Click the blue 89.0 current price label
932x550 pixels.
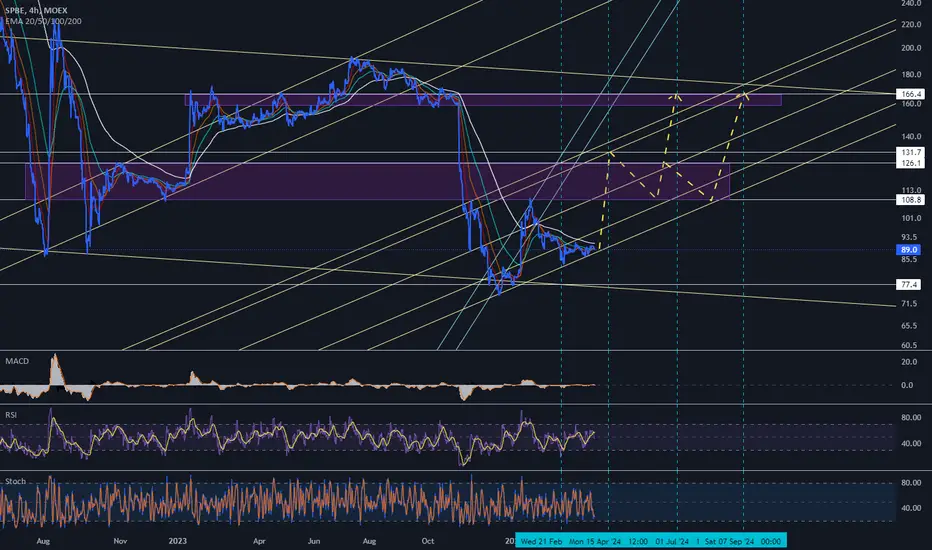909,250
